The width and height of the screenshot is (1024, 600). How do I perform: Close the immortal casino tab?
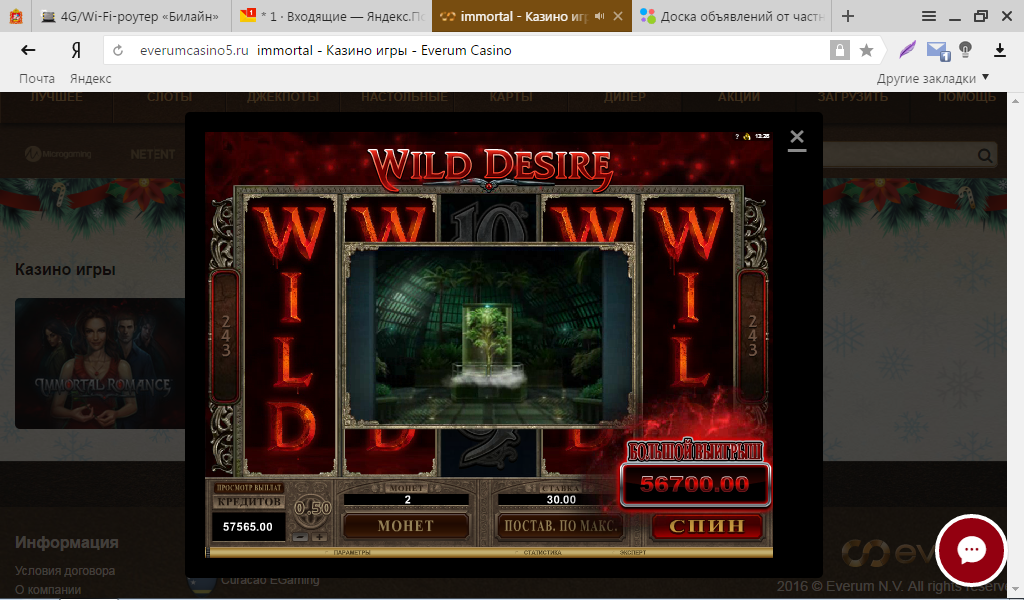click(618, 16)
